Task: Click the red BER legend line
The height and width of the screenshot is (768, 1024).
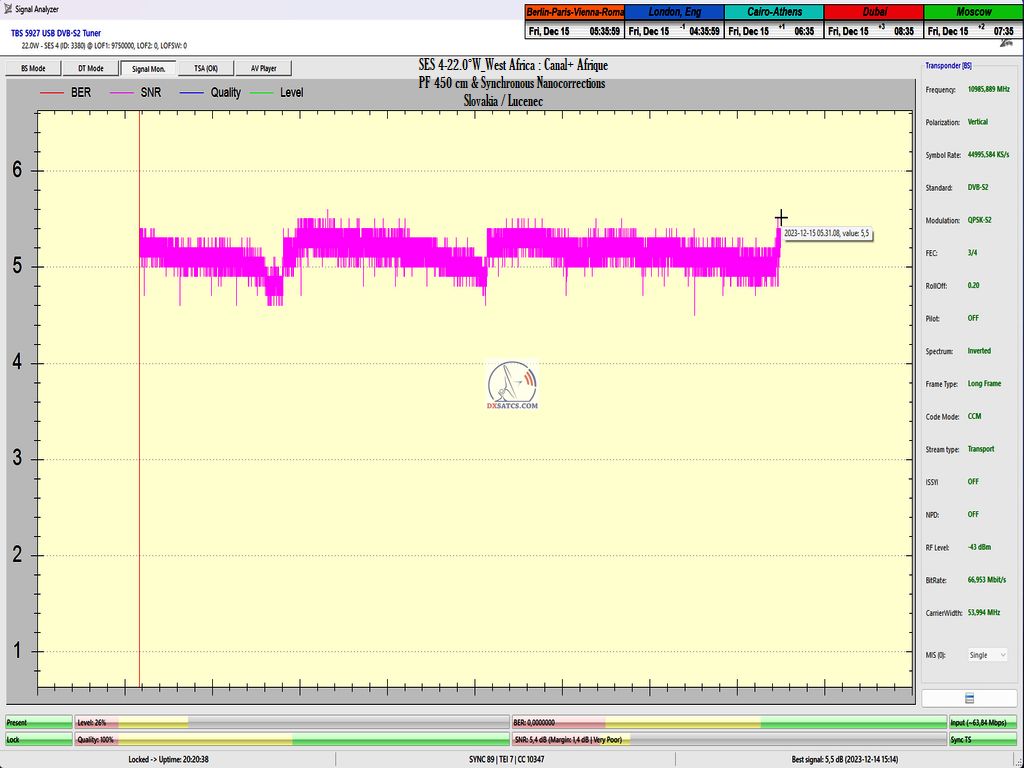Action: tap(52, 93)
